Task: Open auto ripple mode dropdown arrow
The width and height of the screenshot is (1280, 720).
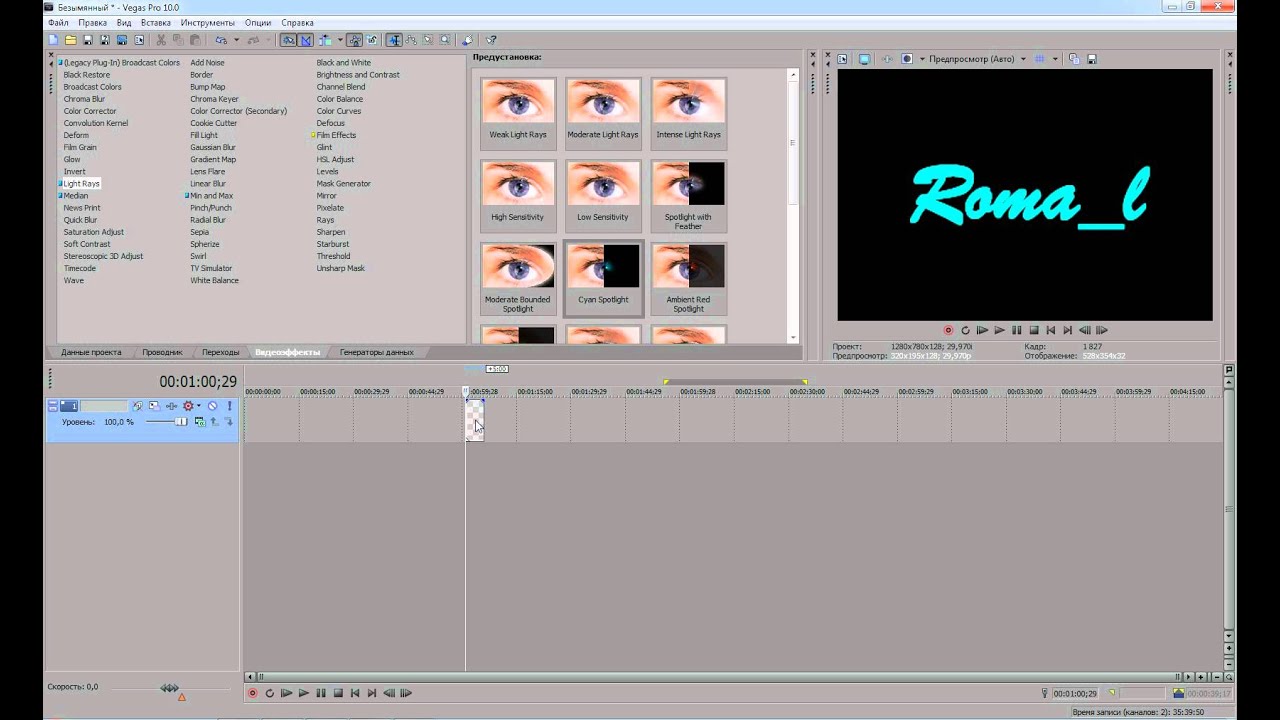Action: (340, 40)
